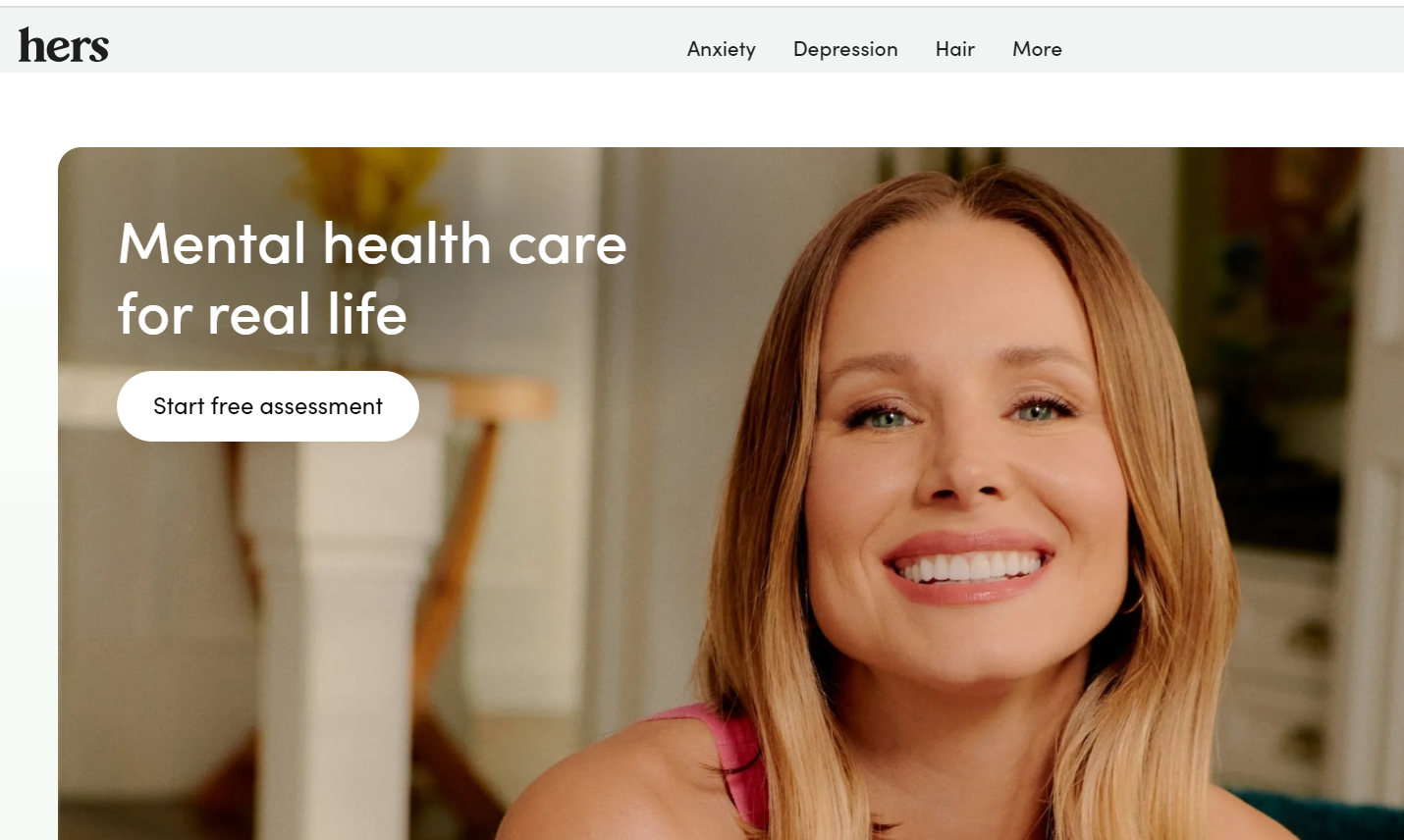The height and width of the screenshot is (840, 1404).
Task: Select Hair in the top navigation
Action: [955, 49]
